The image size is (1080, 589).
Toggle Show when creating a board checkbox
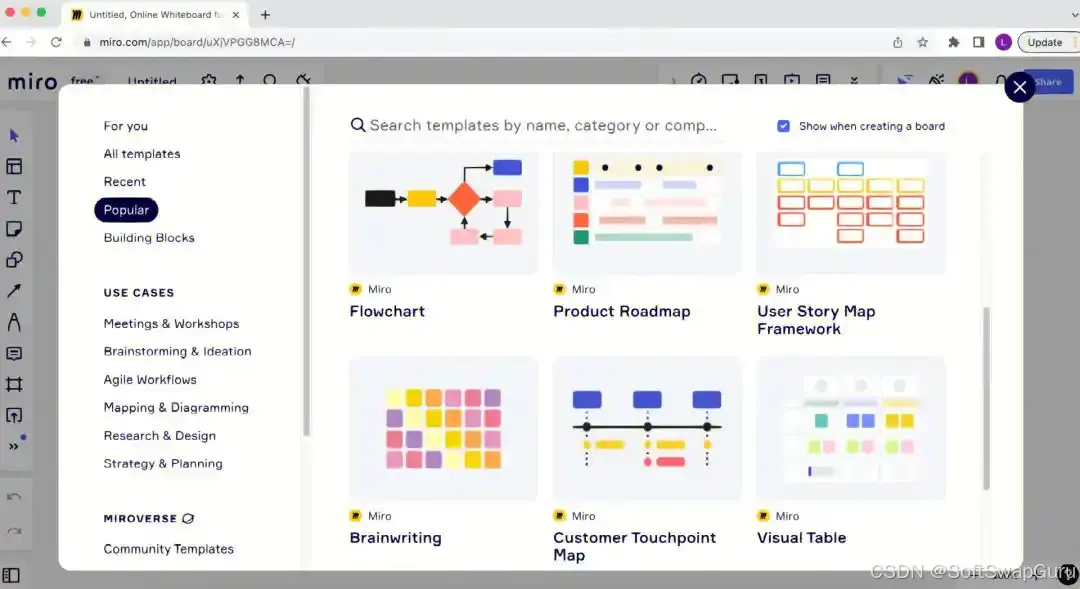[x=783, y=126]
